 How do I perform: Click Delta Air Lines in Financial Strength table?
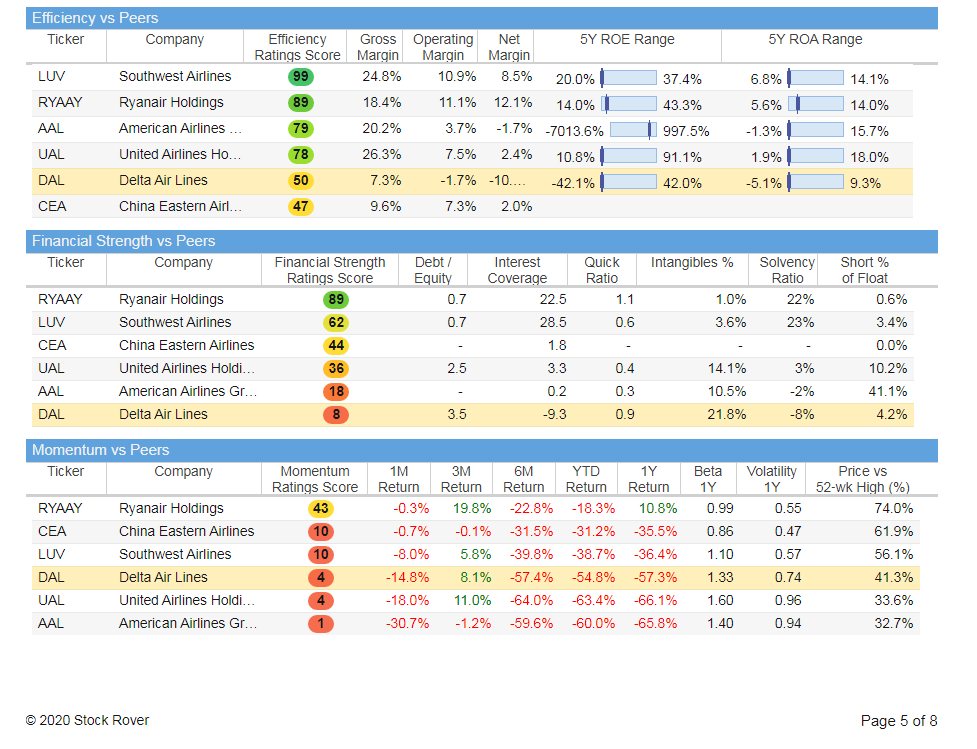pos(163,414)
